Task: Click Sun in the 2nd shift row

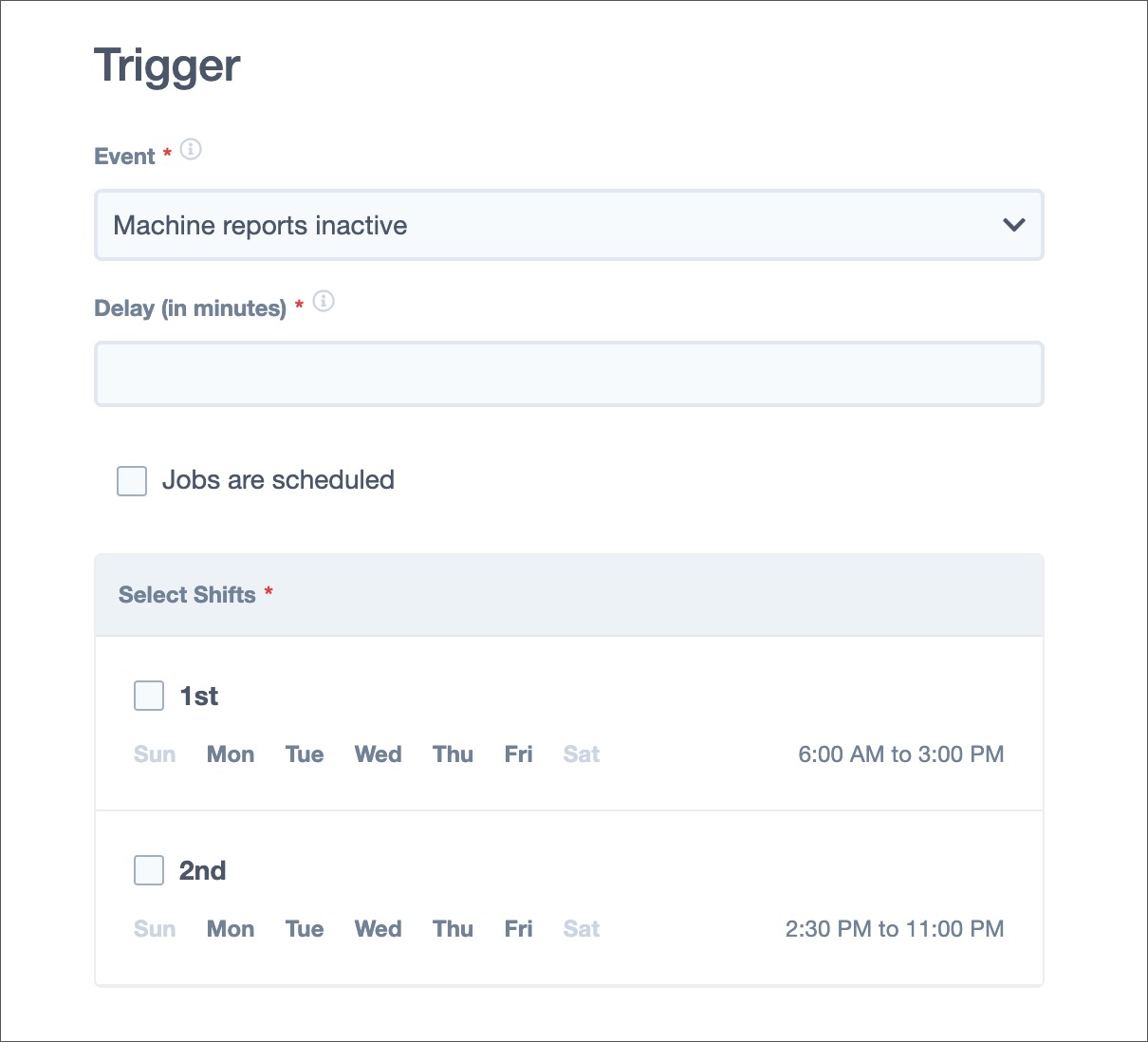Action: [x=155, y=929]
